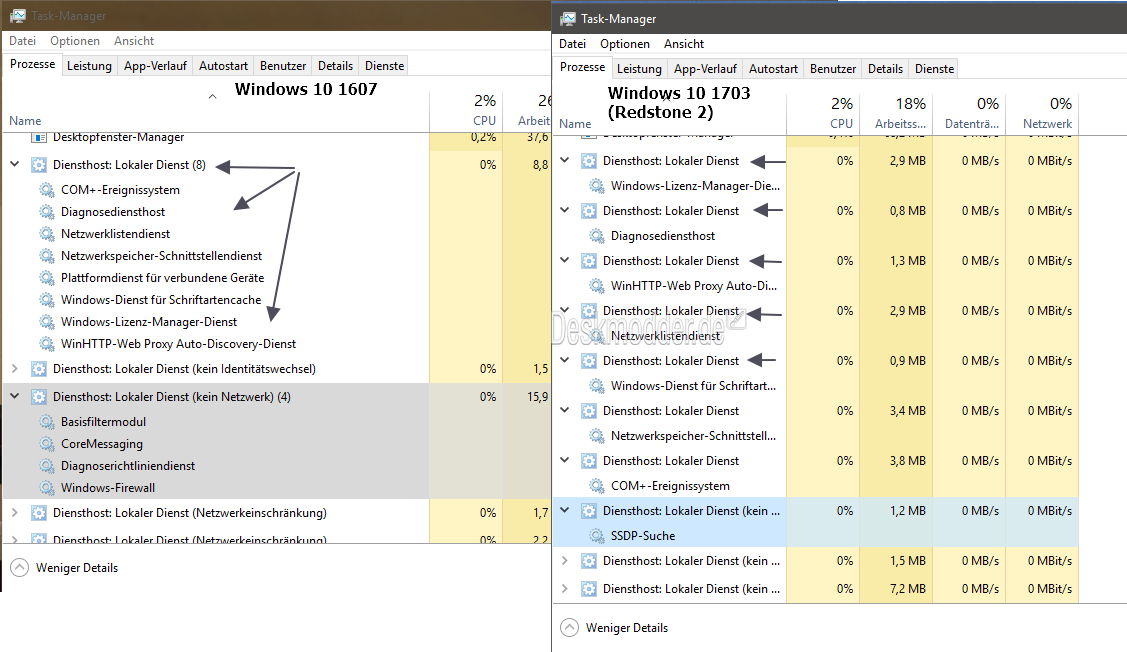Click gear icon for Windows-Dienst für Schriftart... in 1703 window
The width and height of the screenshot is (1127, 652).
coord(597,386)
